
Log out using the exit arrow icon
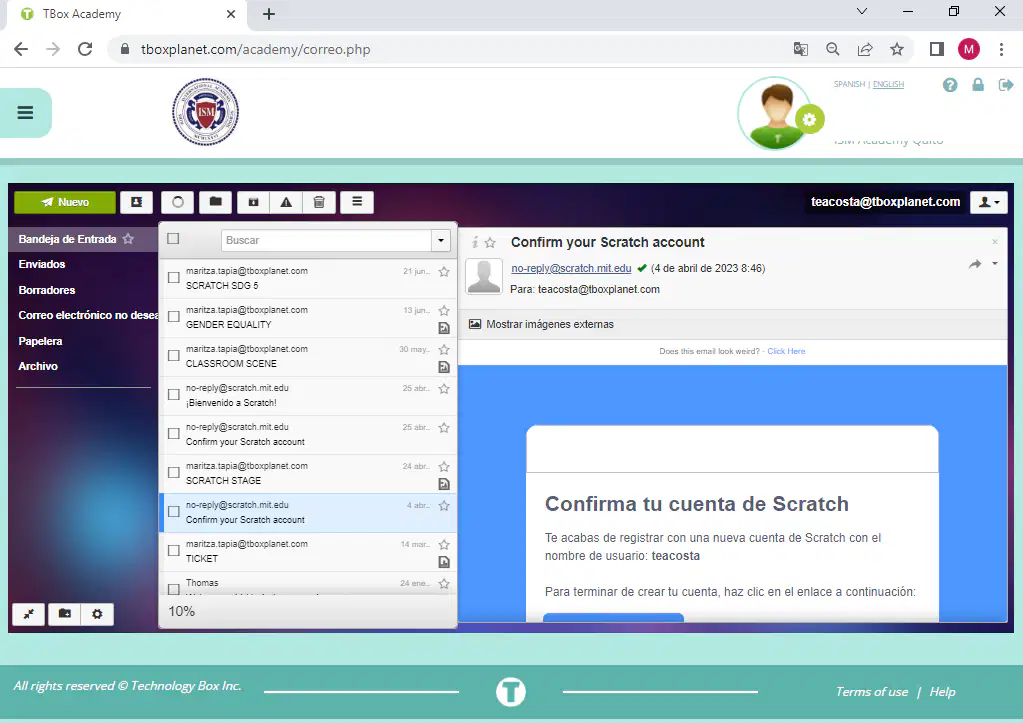(1005, 85)
